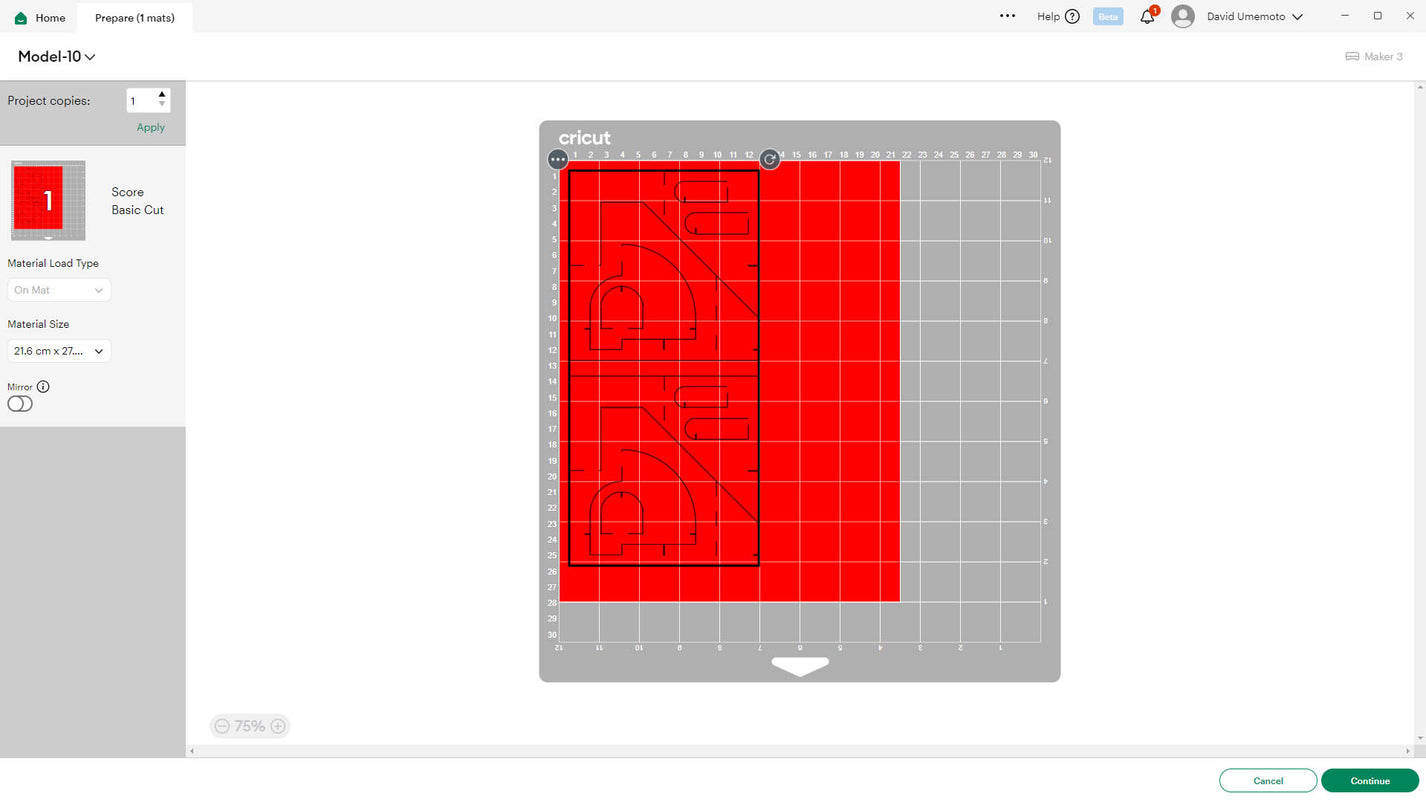This screenshot has width=1426, height=802.
Task: Click the Apply link for project copies
Action: [x=151, y=128]
